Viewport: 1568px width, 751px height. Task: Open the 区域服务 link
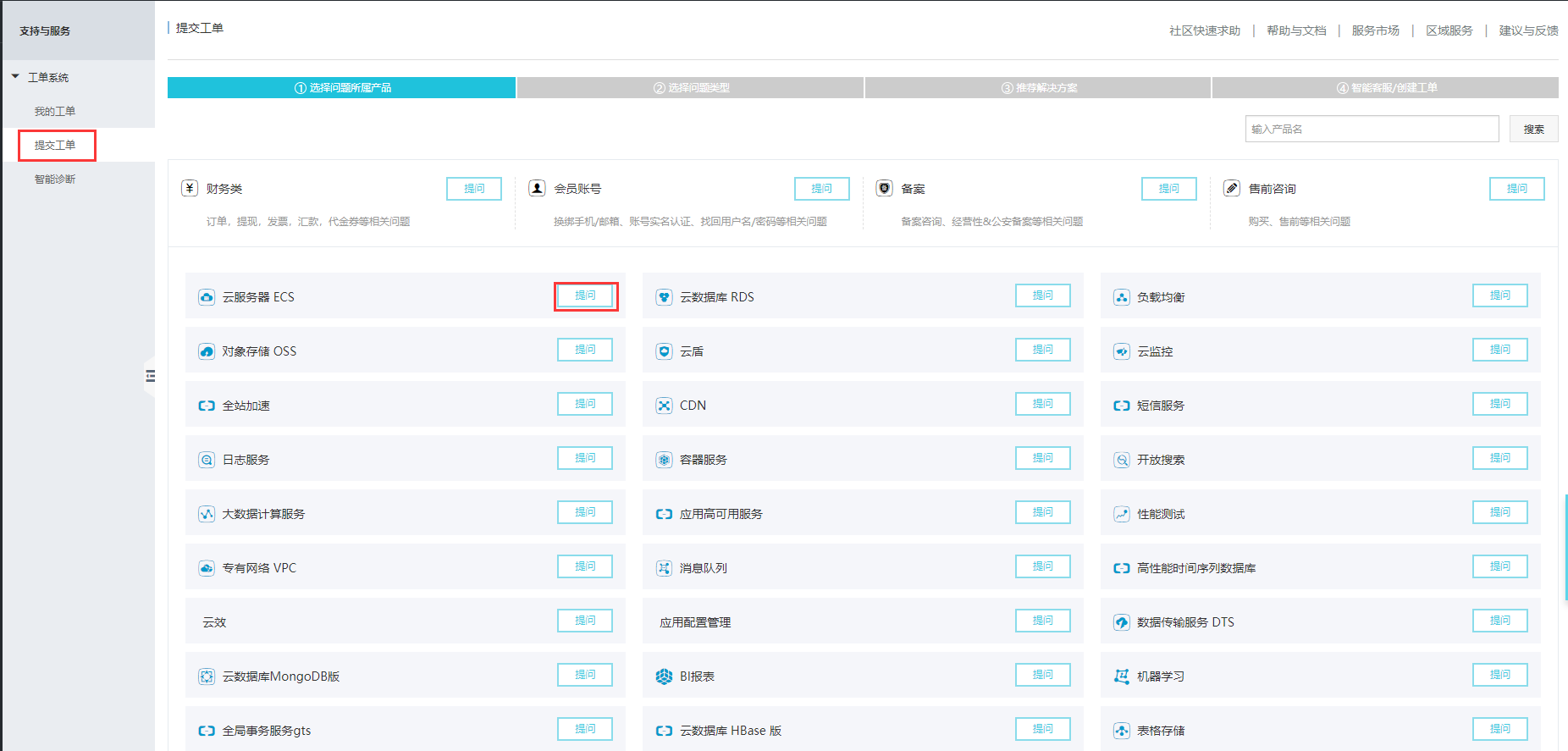click(x=1449, y=30)
